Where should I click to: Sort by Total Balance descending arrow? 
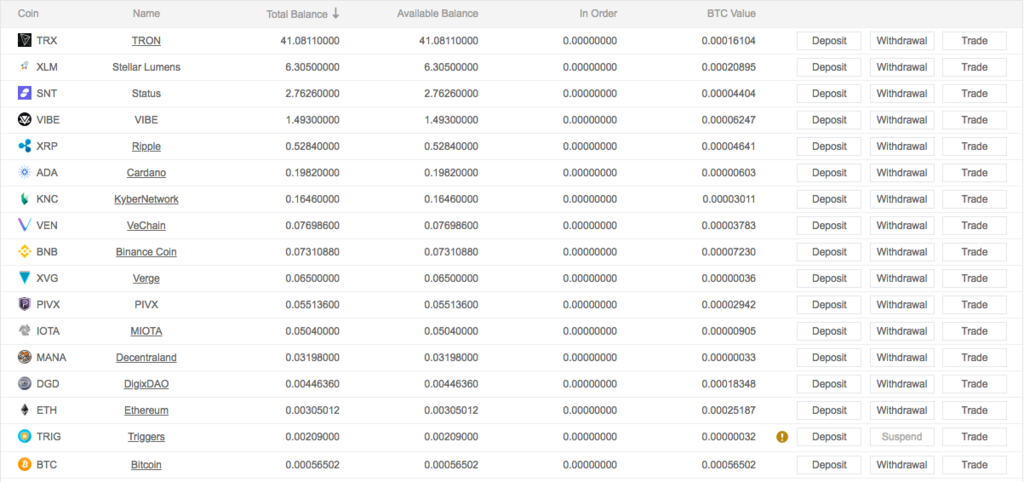click(336, 13)
